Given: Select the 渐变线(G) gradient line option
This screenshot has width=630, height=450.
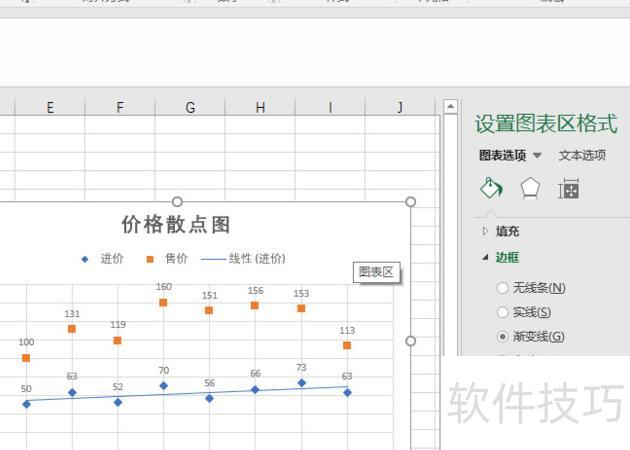Looking at the screenshot, I should click(x=502, y=336).
